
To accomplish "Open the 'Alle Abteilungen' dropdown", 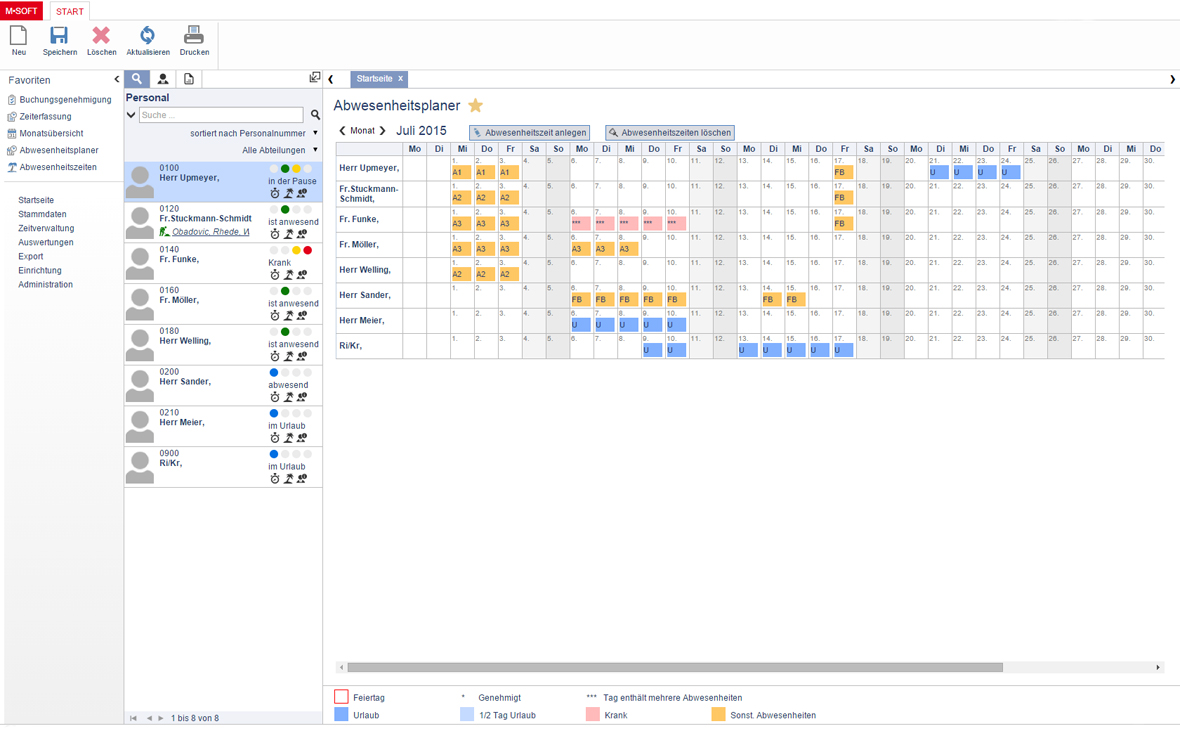I will 280,150.
